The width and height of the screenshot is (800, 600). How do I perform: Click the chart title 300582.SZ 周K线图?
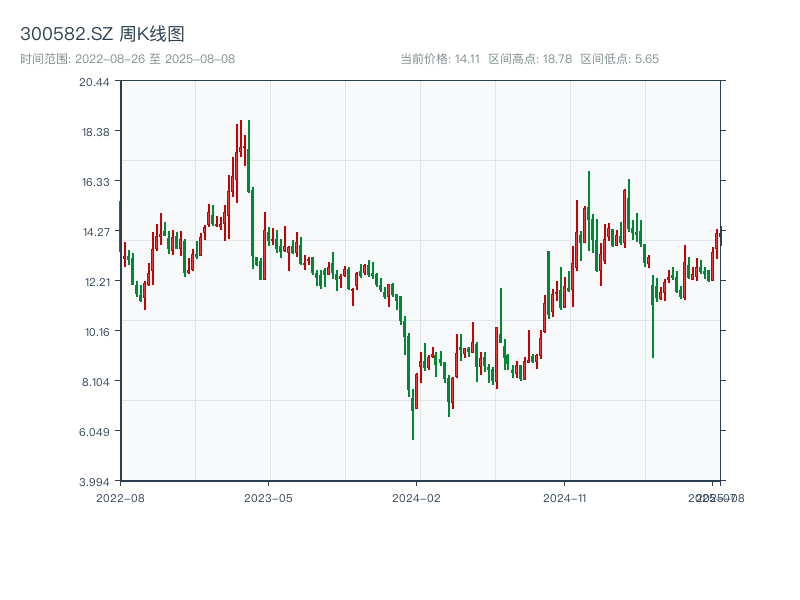(102, 34)
